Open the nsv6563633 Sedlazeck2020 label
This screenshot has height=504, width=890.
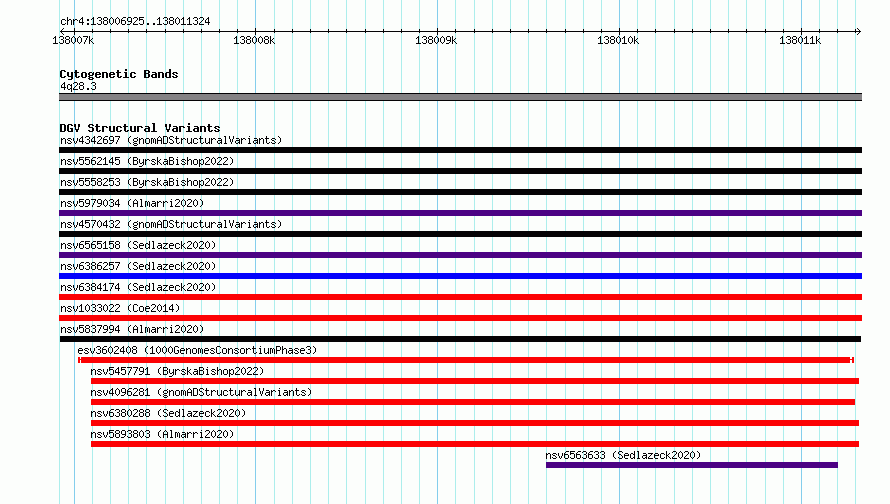623,455
